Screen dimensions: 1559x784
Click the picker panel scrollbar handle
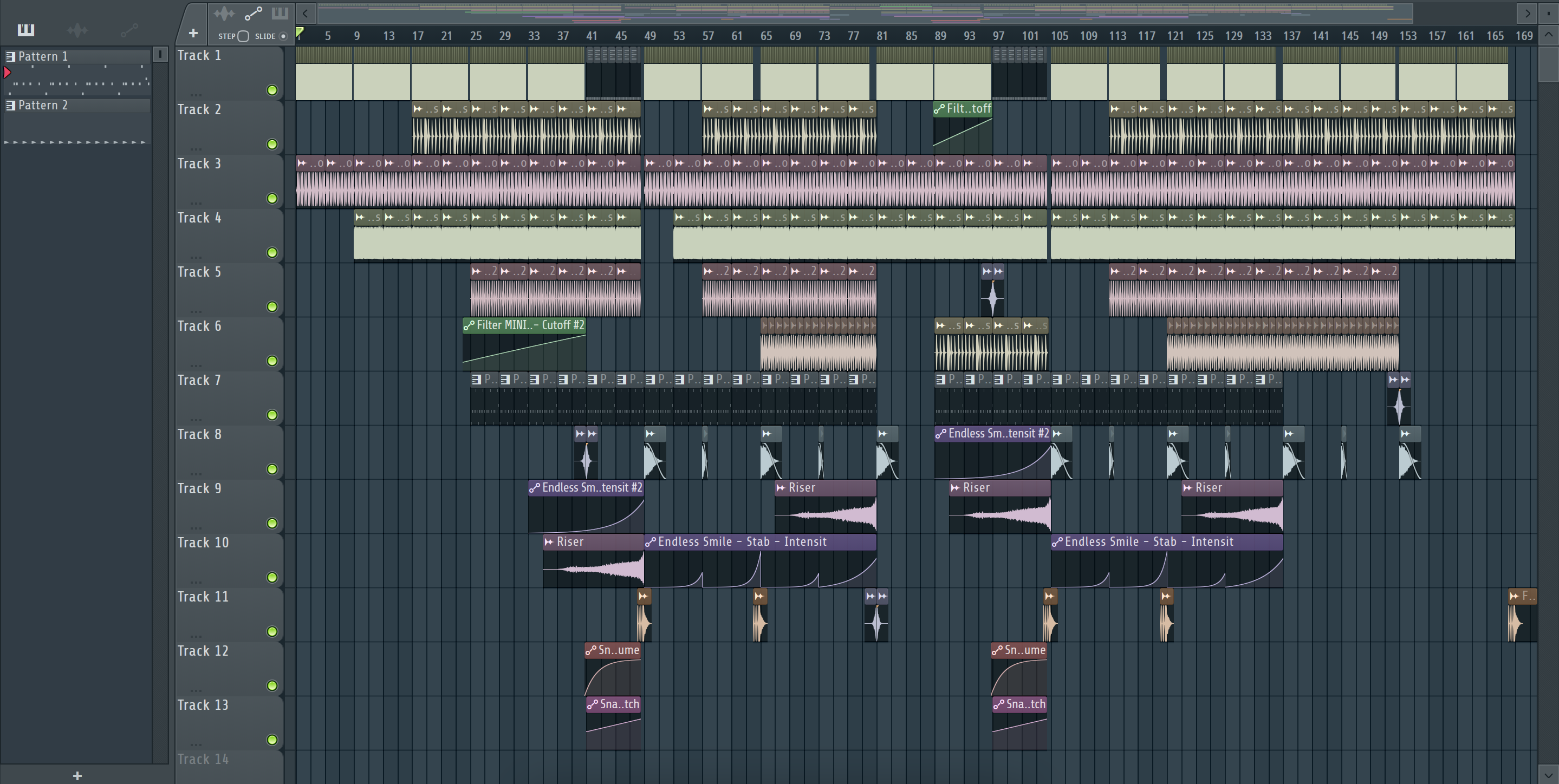[x=160, y=55]
